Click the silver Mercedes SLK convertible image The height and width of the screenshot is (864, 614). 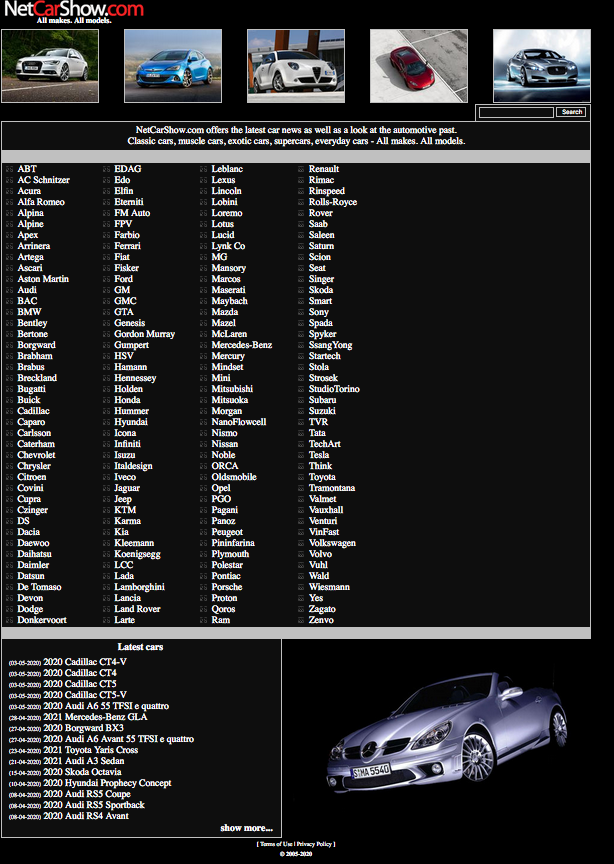click(x=448, y=732)
